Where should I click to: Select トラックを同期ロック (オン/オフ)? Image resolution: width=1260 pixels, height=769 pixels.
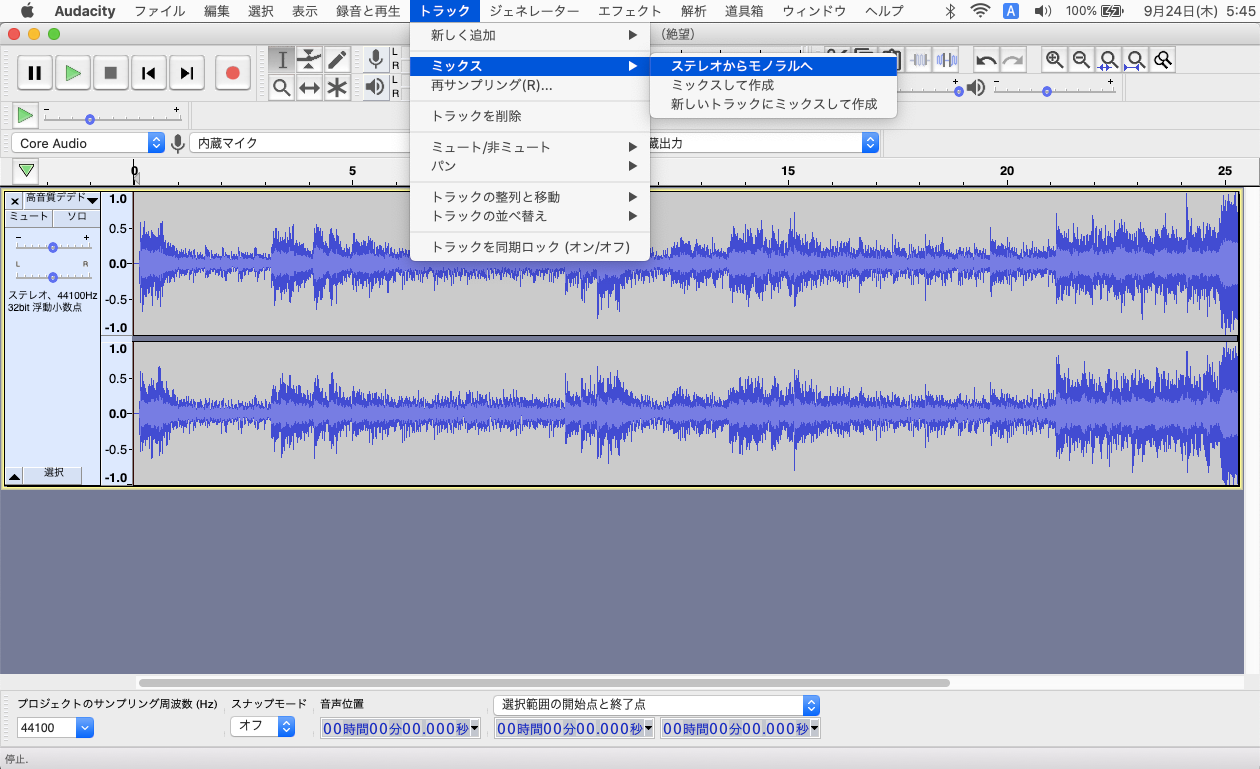[x=530, y=247]
